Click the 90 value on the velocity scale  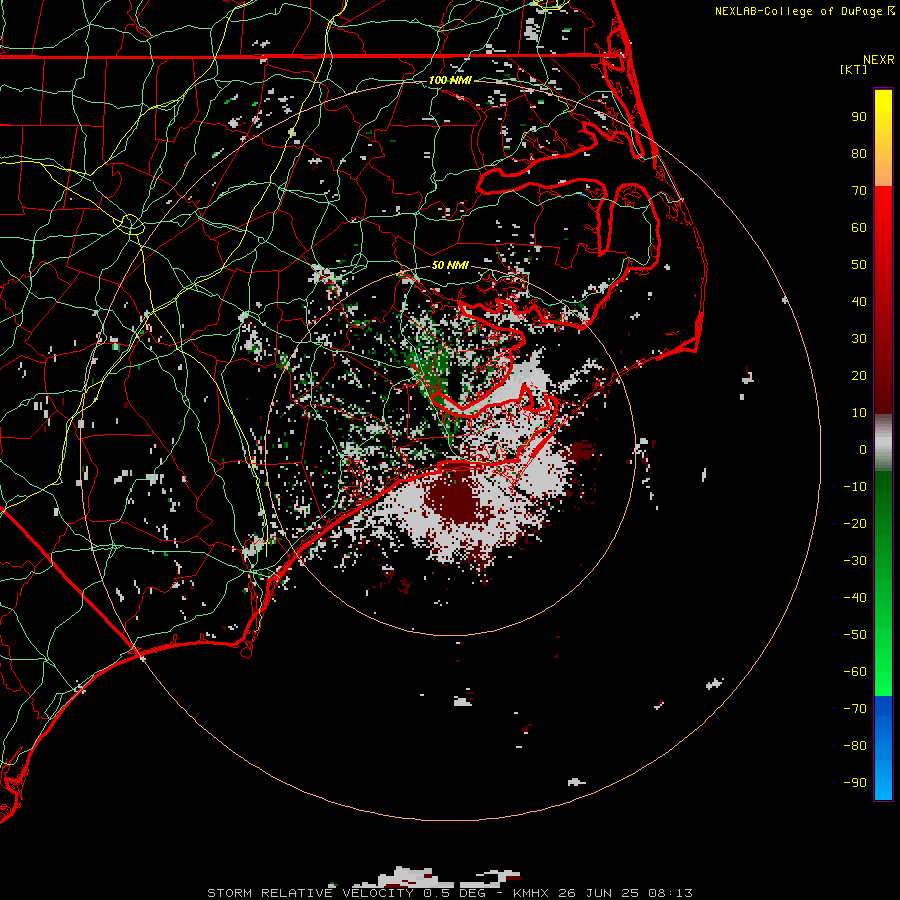pyautogui.click(x=859, y=117)
